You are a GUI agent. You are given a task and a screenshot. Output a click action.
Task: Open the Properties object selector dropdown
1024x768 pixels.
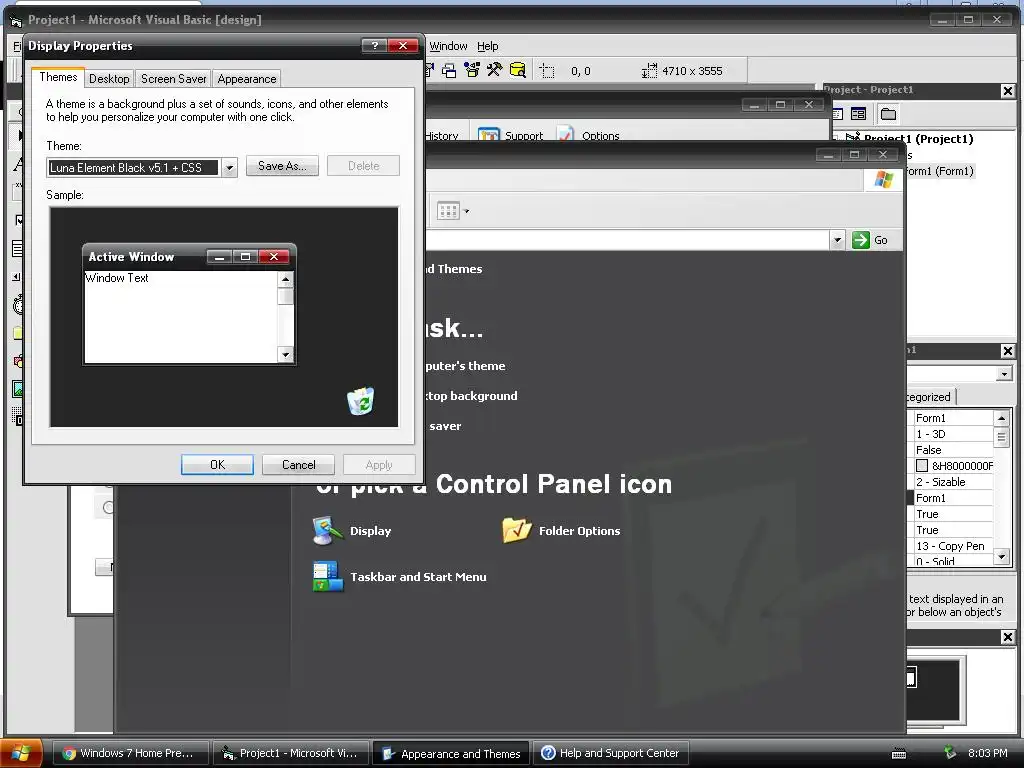click(x=1004, y=374)
